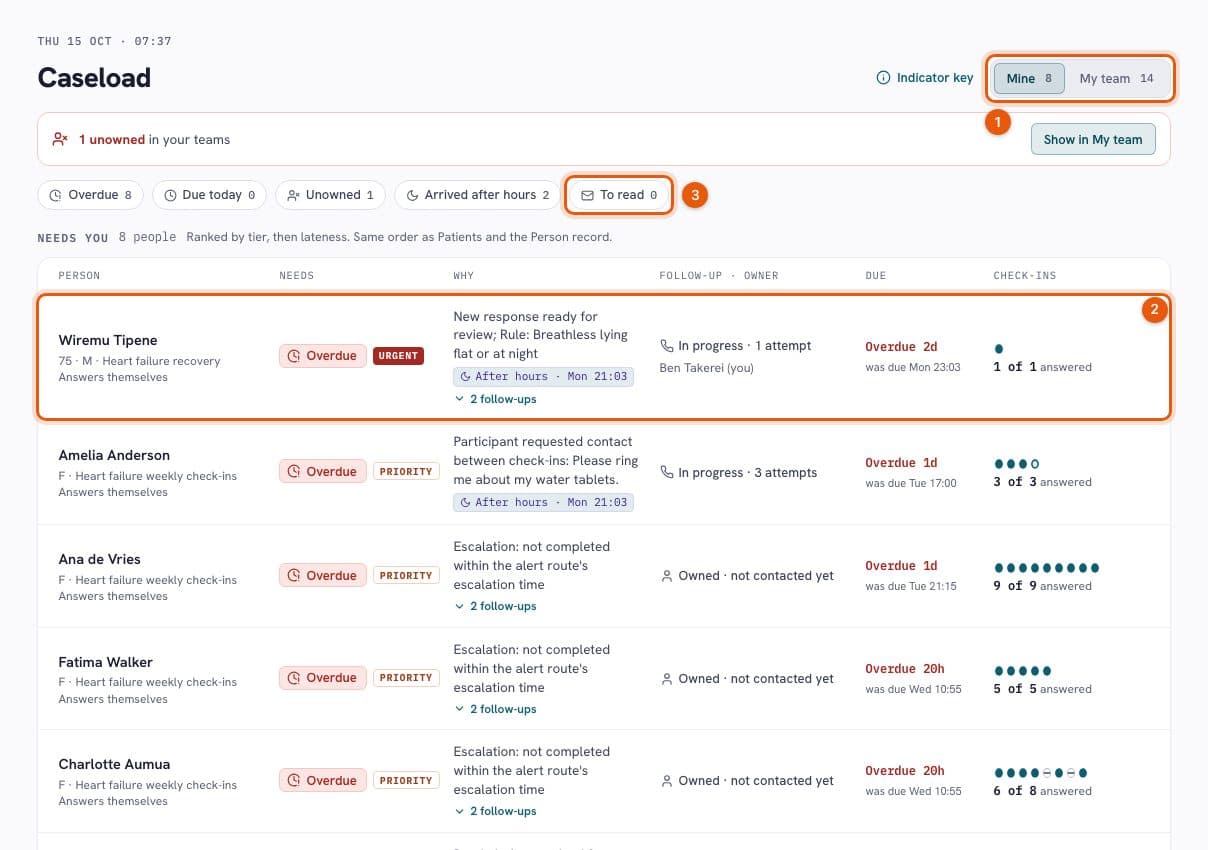
Task: Click 9 of 9 answered text
Action: pos(1042,586)
